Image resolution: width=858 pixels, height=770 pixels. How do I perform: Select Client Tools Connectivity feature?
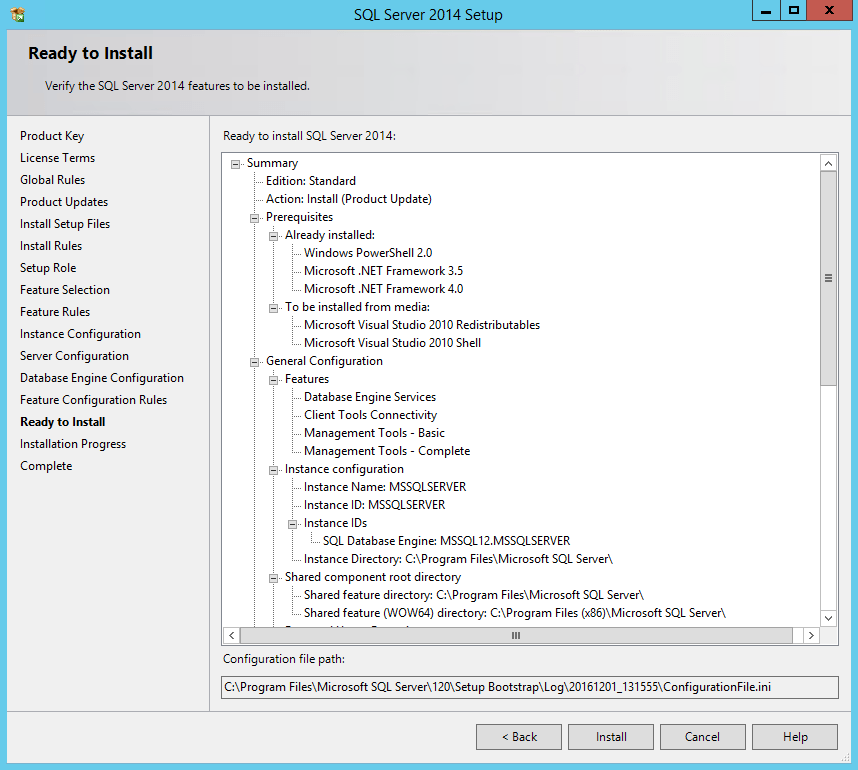(x=370, y=415)
